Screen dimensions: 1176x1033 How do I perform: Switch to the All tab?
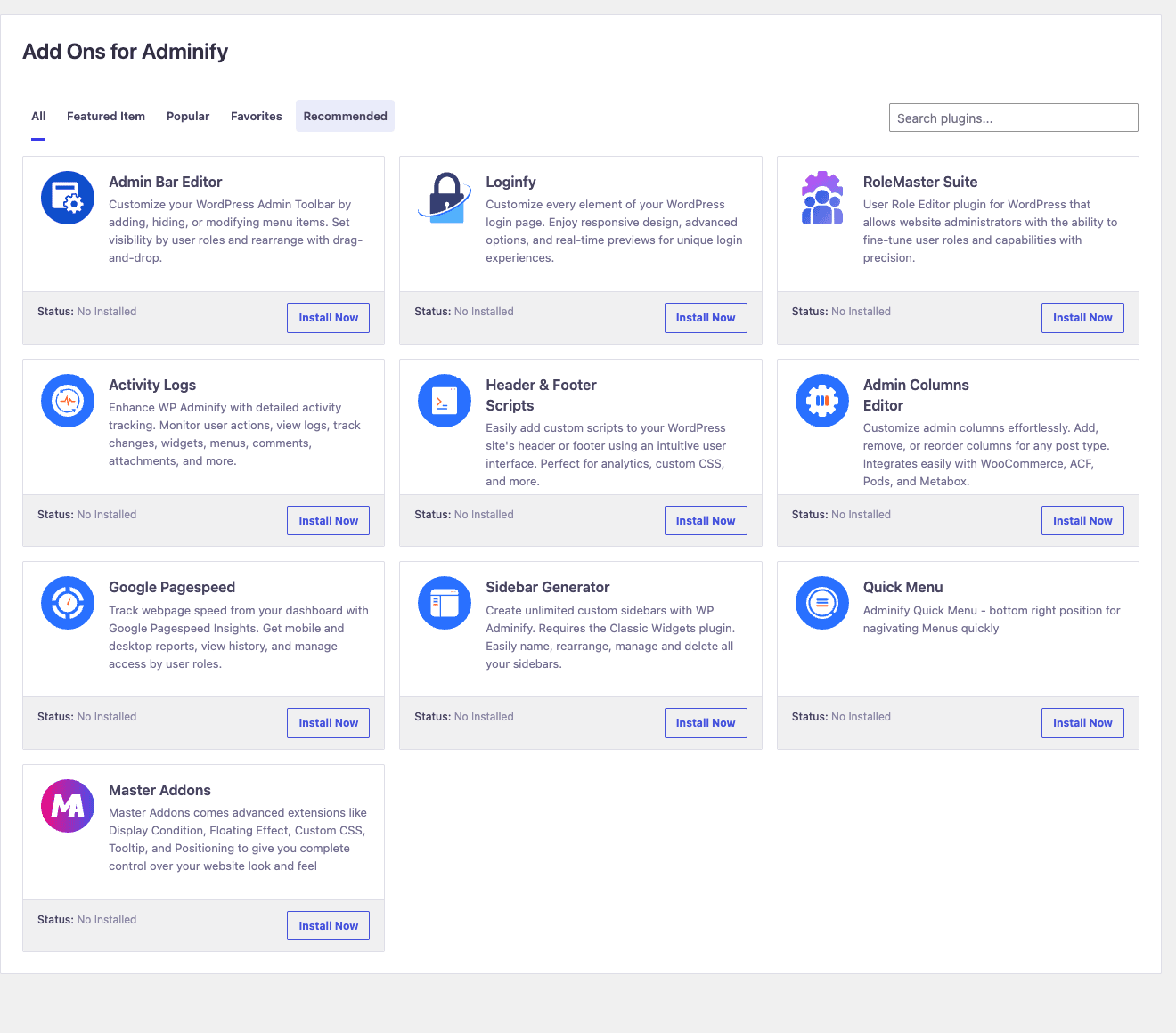38,116
